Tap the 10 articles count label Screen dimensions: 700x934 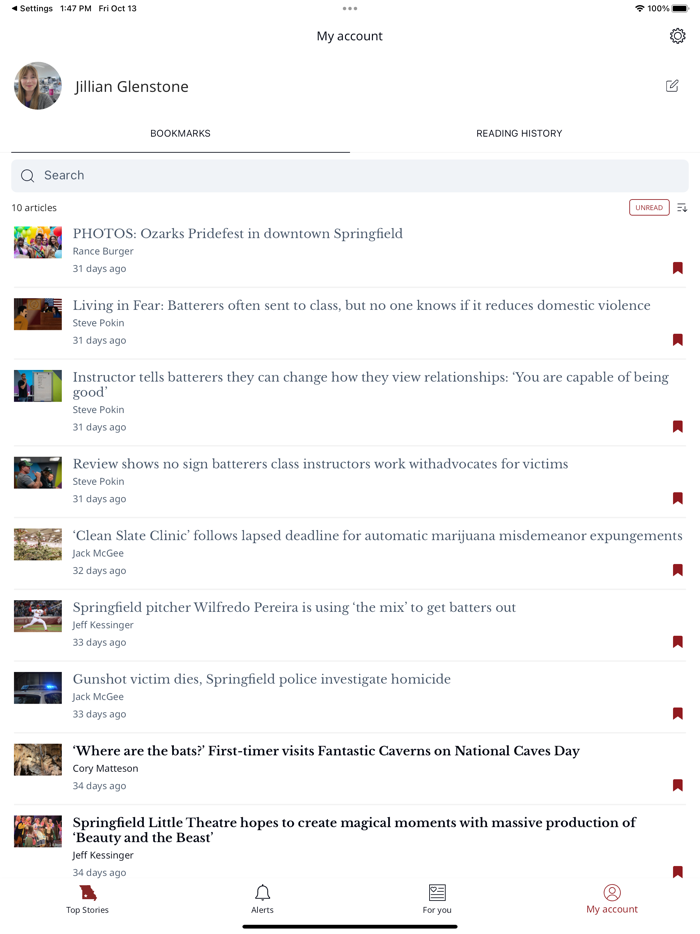coord(34,207)
